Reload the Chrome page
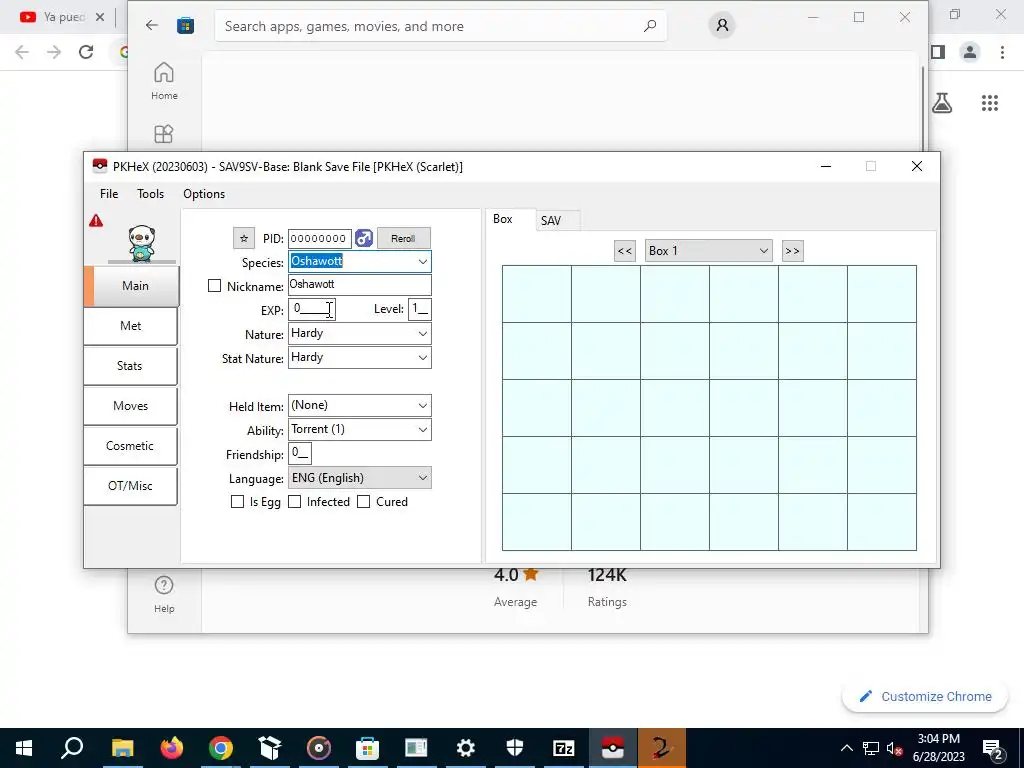 86,52
